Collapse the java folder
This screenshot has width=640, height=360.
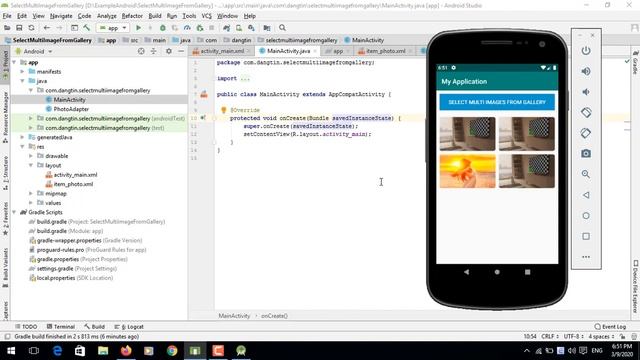pos(22,81)
